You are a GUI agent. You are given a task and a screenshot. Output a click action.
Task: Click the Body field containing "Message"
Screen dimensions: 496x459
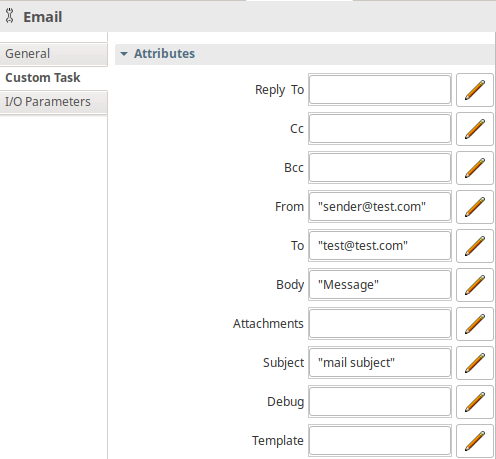pyautogui.click(x=380, y=285)
